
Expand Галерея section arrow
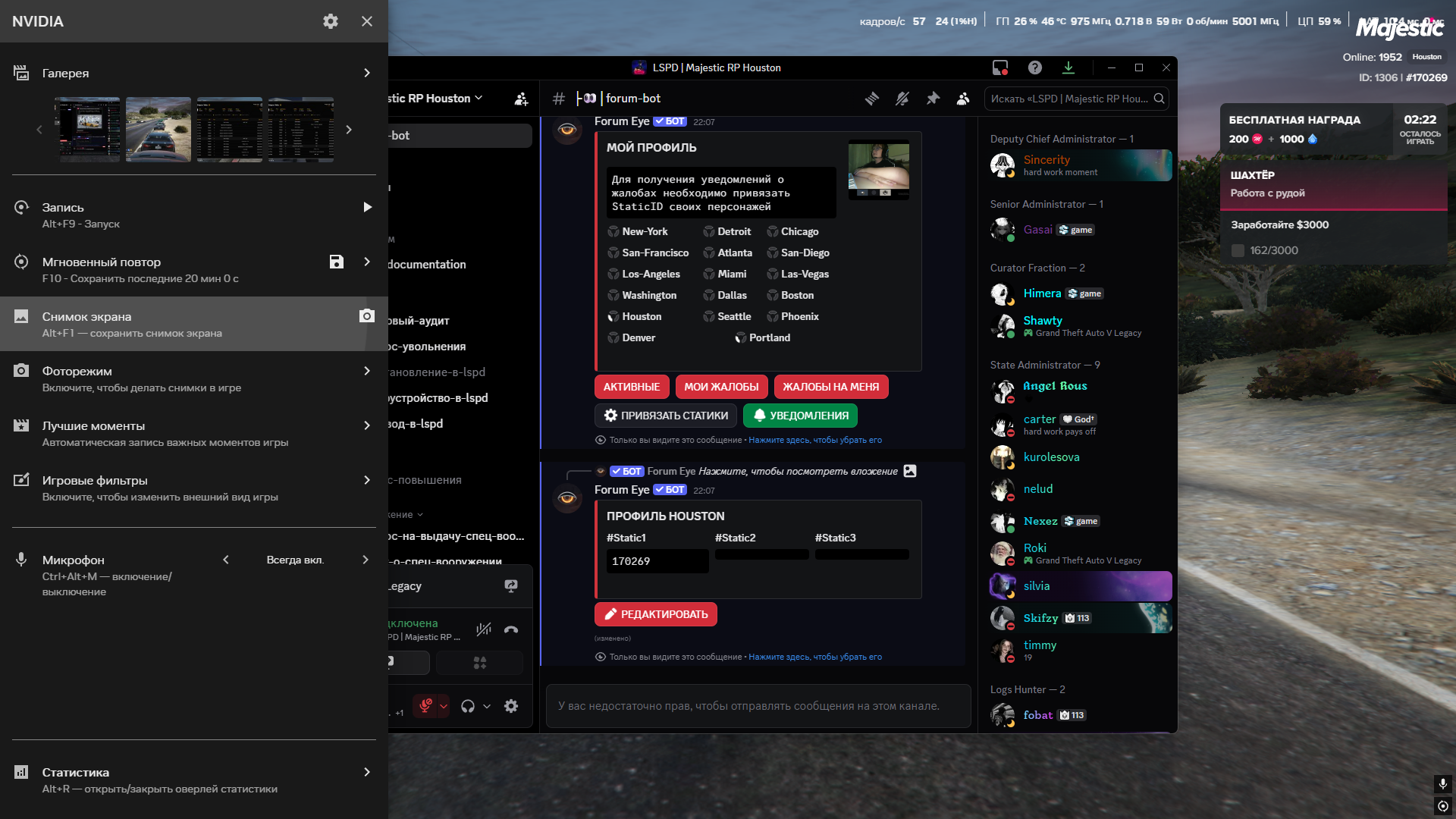pyautogui.click(x=367, y=74)
